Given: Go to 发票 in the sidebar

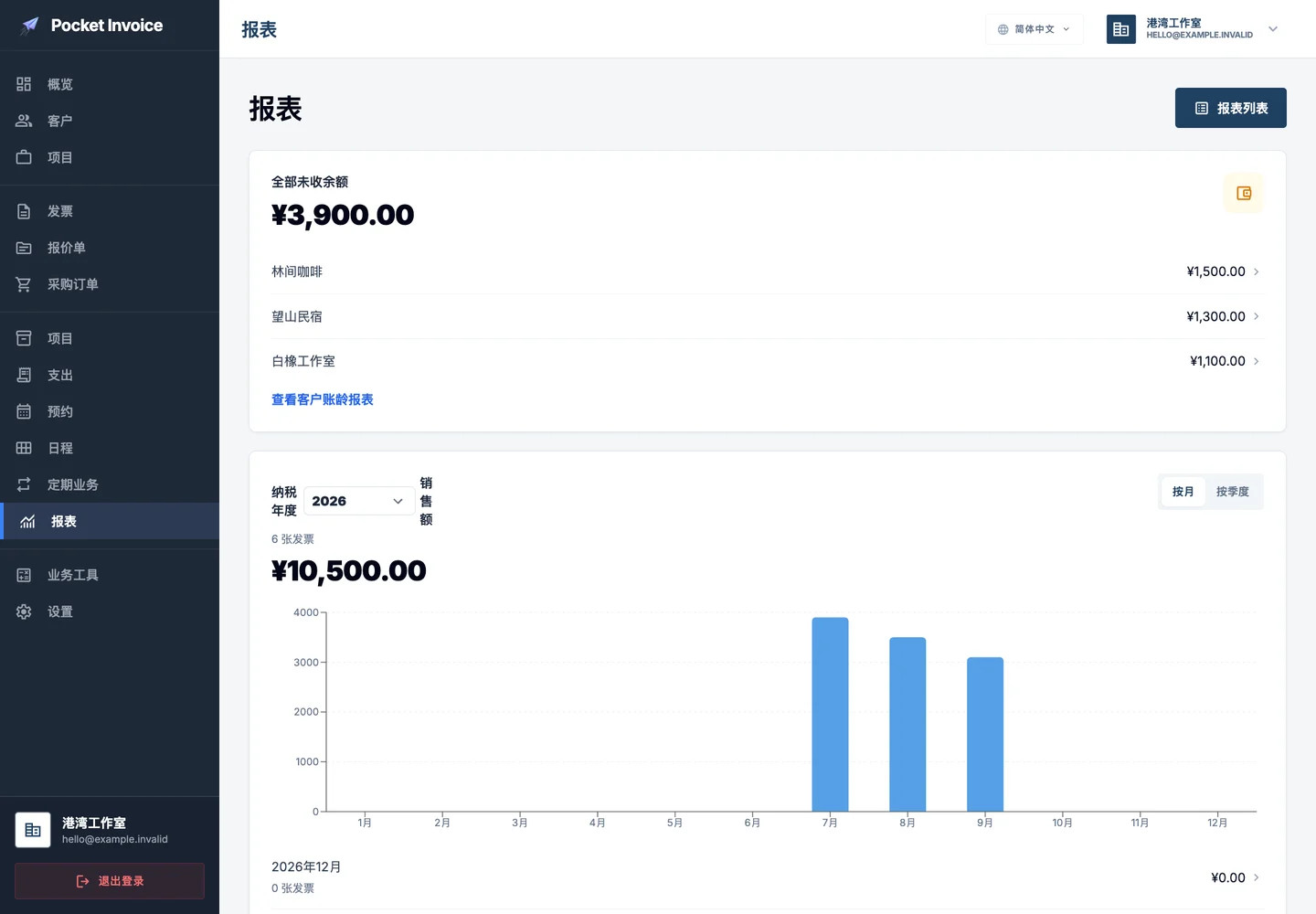Looking at the screenshot, I should point(110,211).
